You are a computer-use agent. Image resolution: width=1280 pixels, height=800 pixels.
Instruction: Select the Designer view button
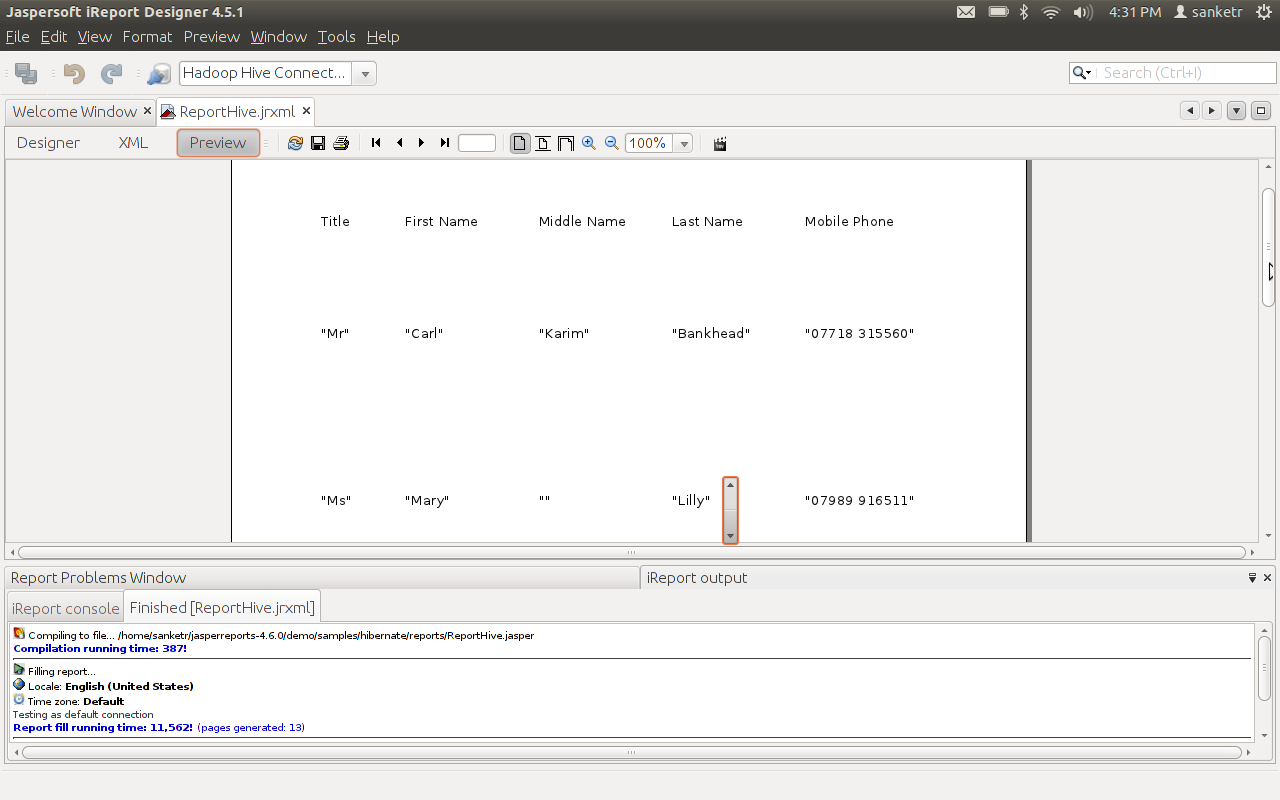[x=48, y=143]
